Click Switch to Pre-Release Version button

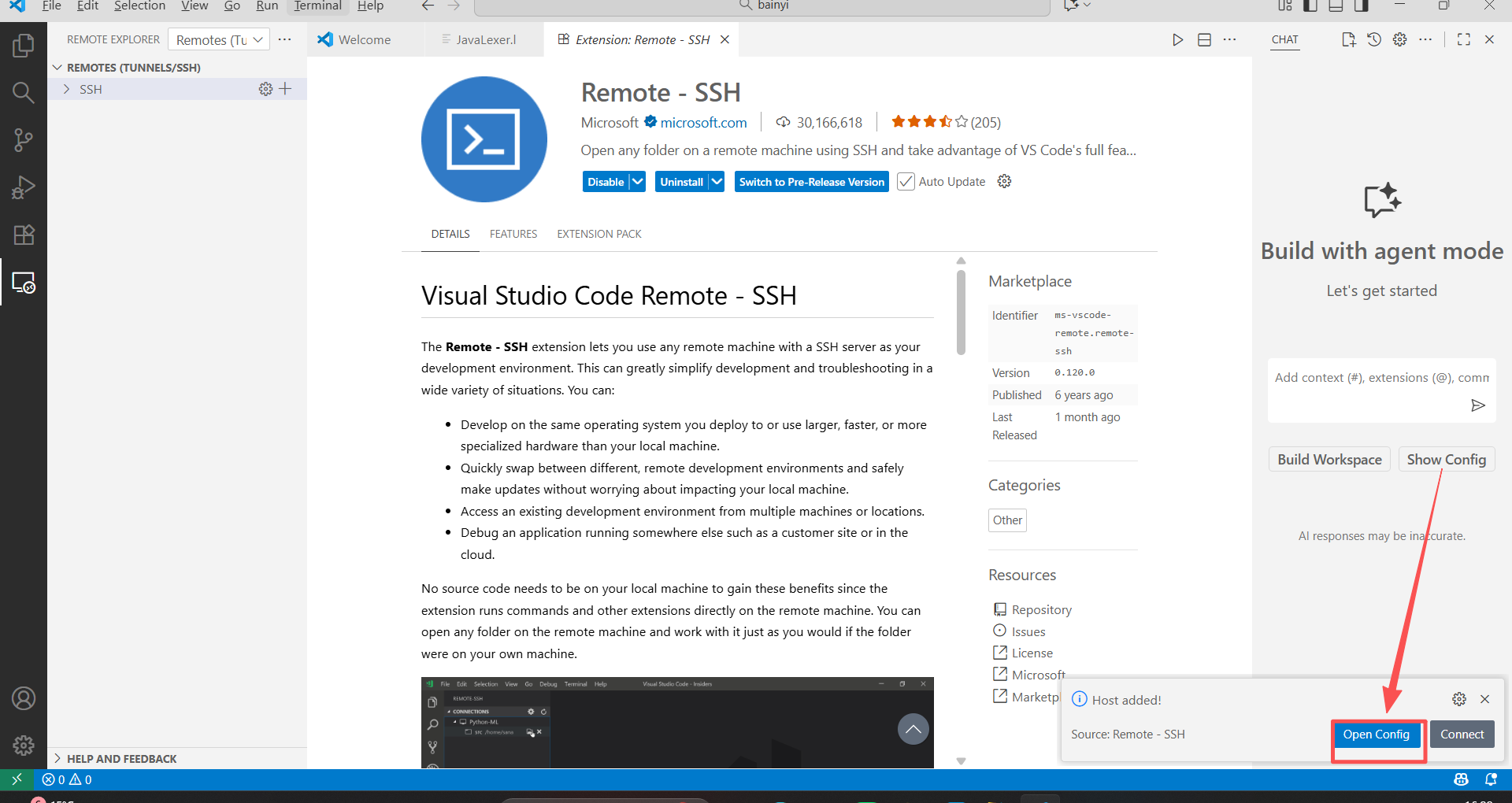click(812, 182)
